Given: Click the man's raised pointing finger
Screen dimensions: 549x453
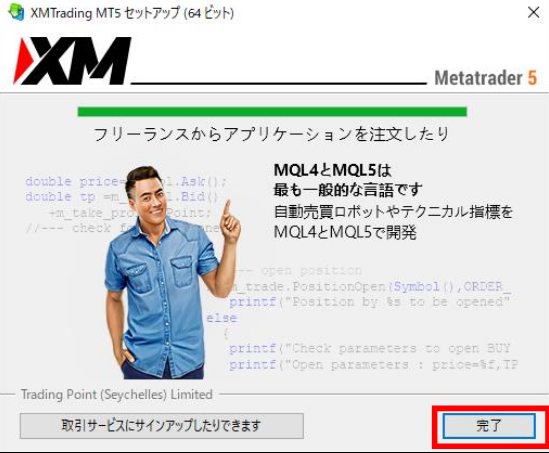Looking at the screenshot, I should tap(228, 210).
